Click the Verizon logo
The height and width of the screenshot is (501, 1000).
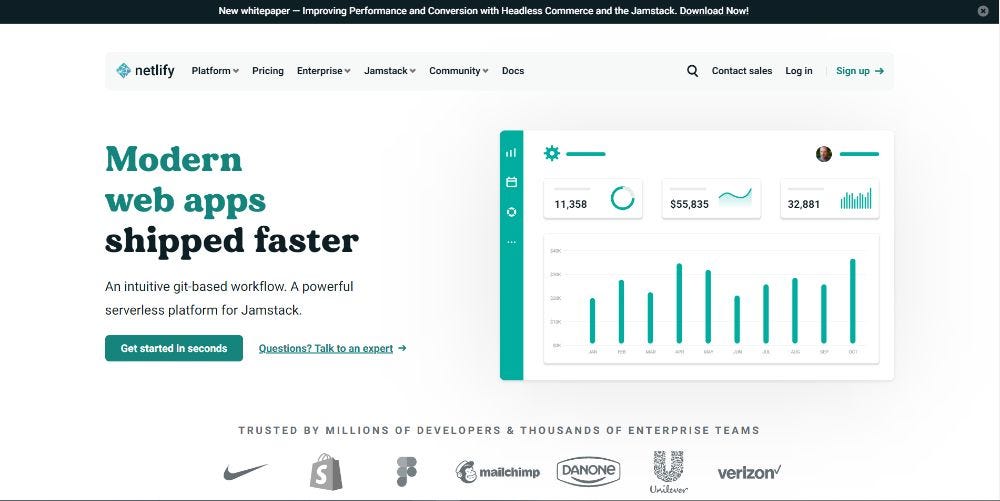click(x=749, y=472)
